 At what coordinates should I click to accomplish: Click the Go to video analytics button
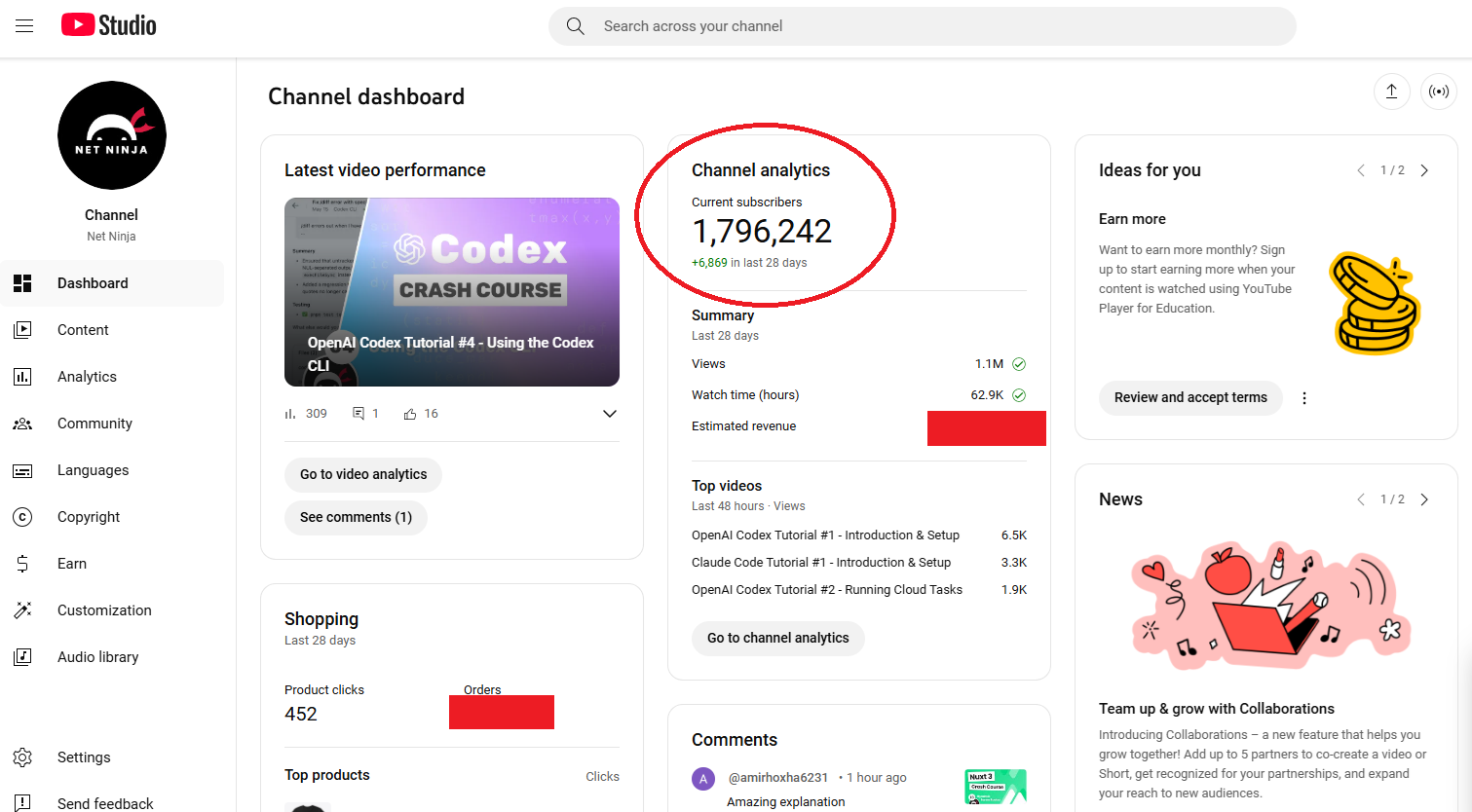[x=363, y=474]
